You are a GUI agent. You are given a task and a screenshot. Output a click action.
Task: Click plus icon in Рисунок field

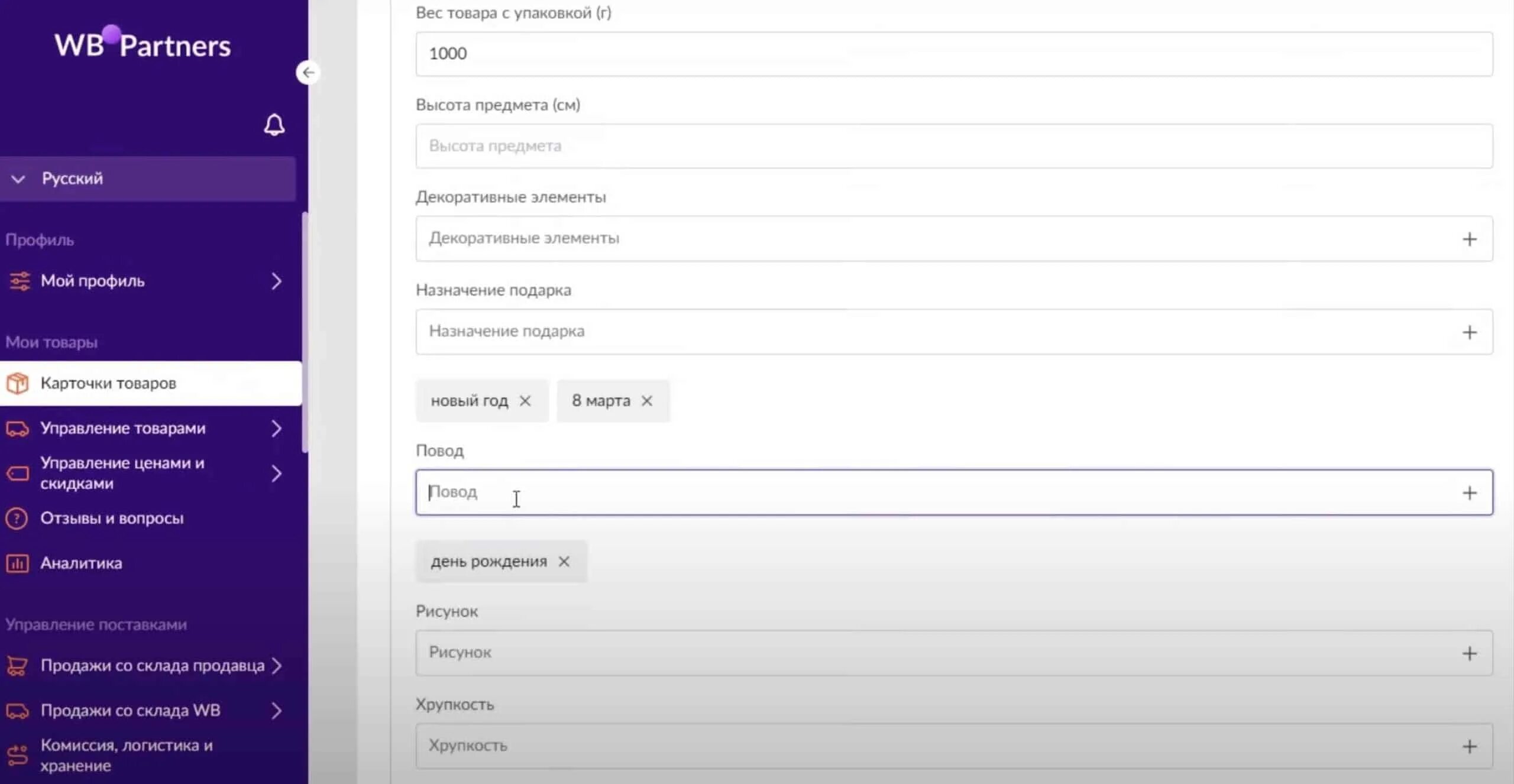click(x=1469, y=653)
